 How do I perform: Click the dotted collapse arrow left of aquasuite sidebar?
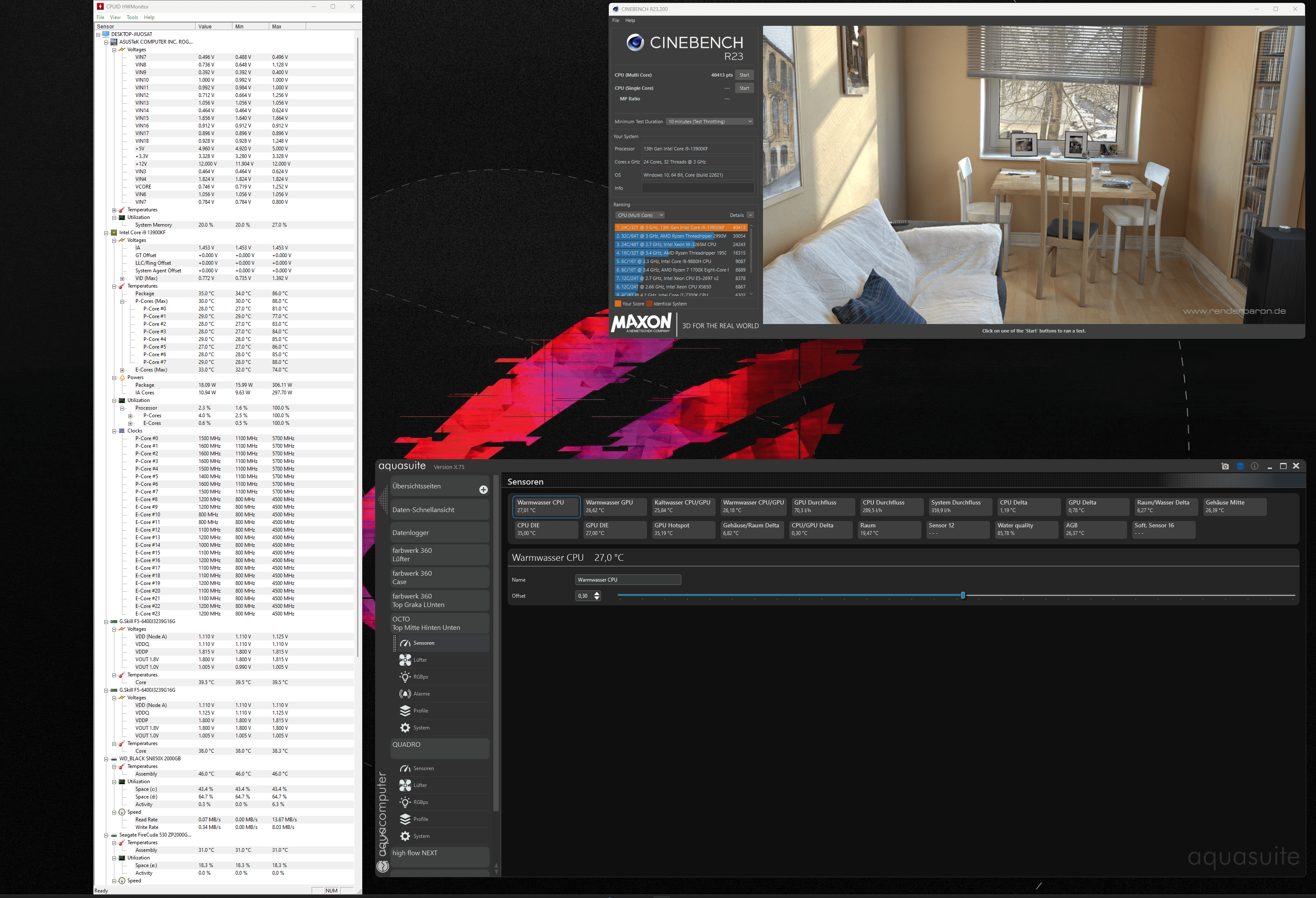pyautogui.click(x=384, y=501)
